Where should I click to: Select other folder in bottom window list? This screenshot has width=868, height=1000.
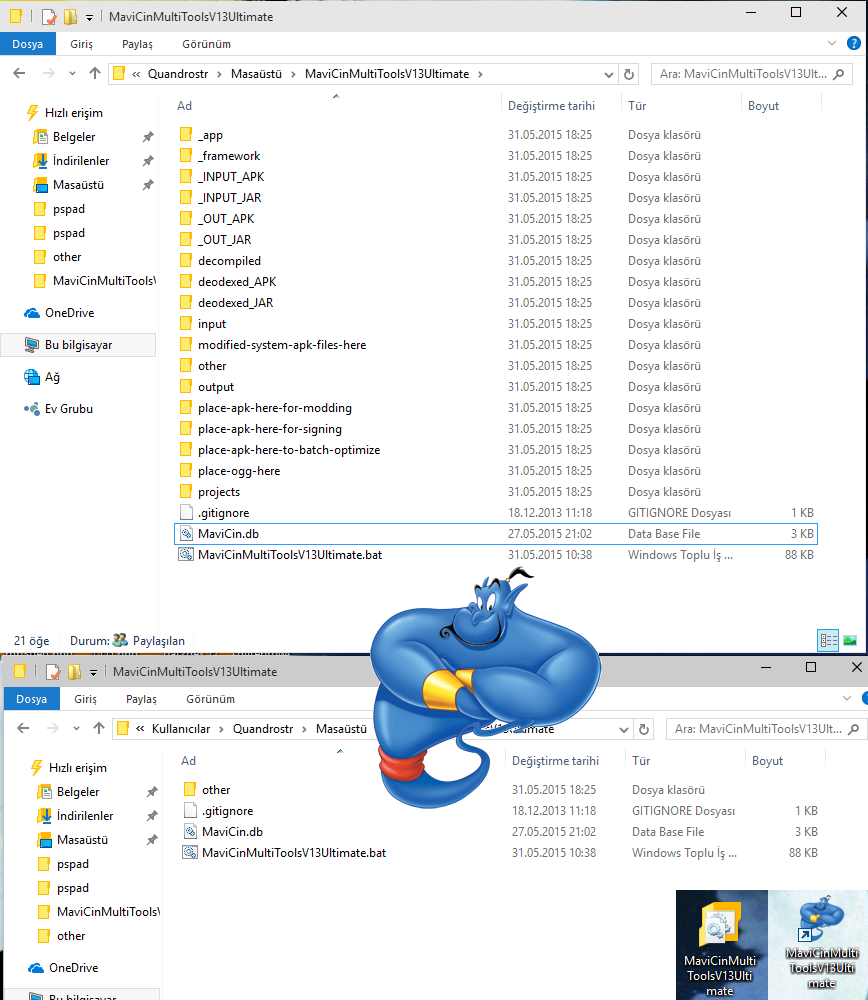click(x=216, y=790)
